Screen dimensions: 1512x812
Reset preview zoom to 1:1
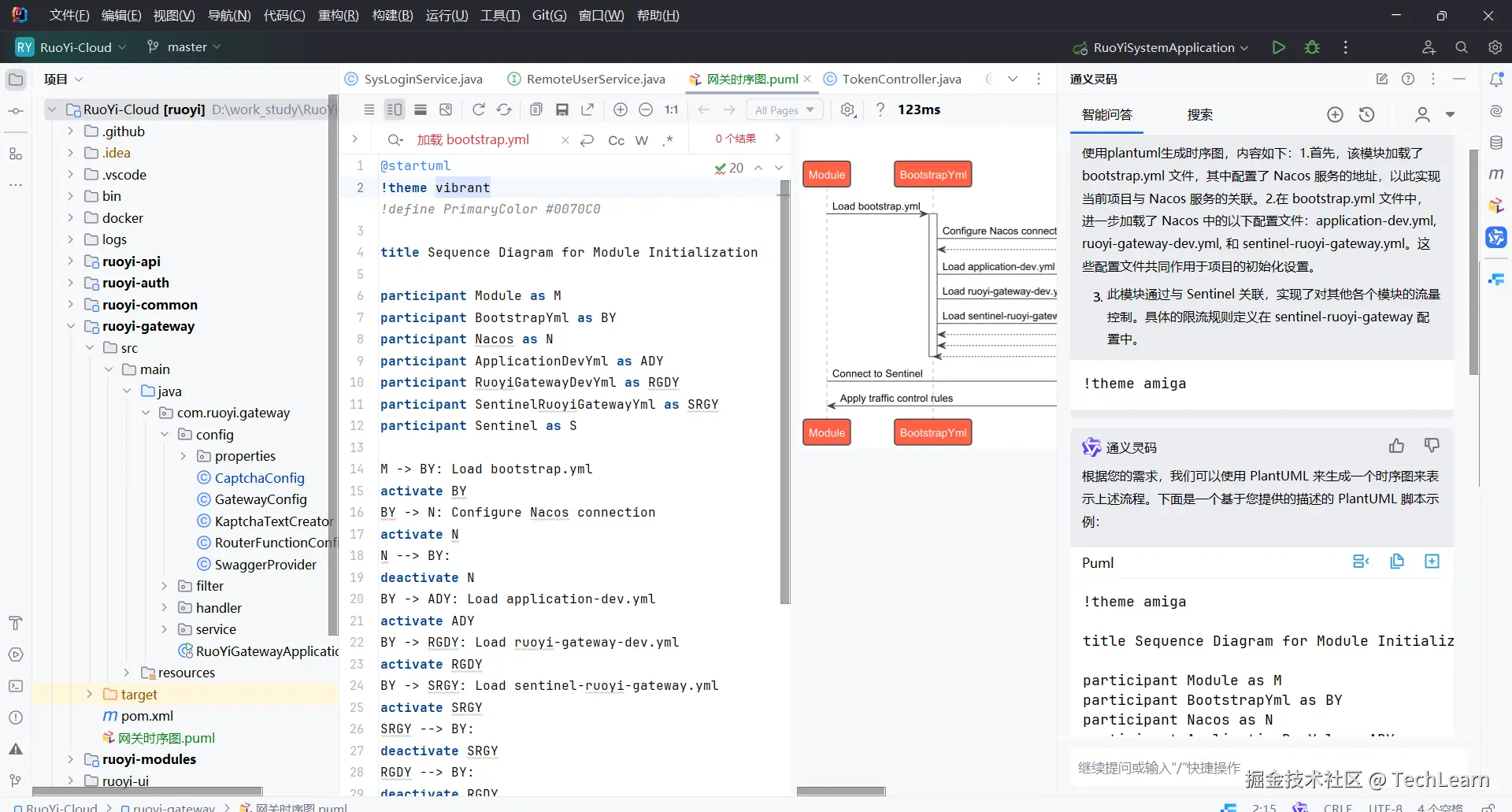click(671, 109)
